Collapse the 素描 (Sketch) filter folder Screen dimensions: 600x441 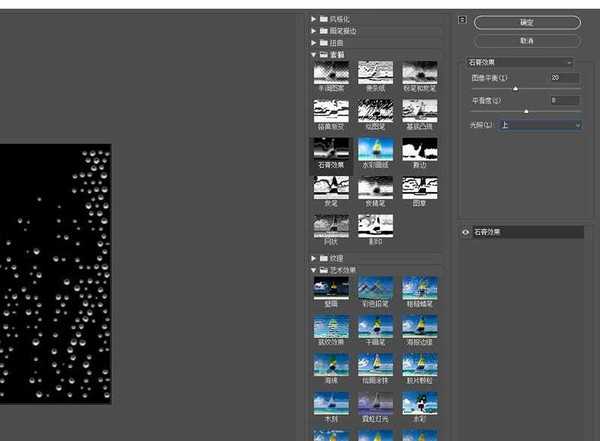(314, 55)
